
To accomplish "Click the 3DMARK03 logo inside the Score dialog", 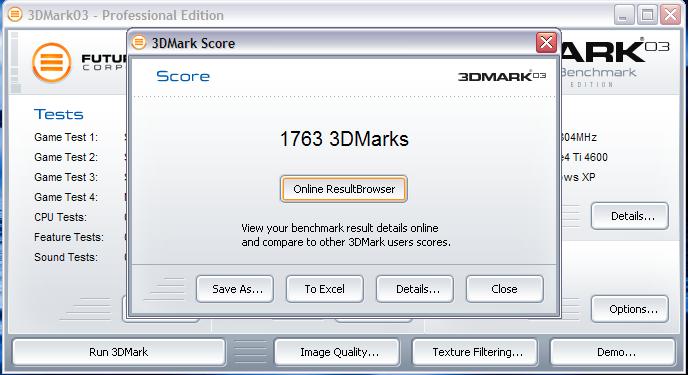I will point(502,76).
